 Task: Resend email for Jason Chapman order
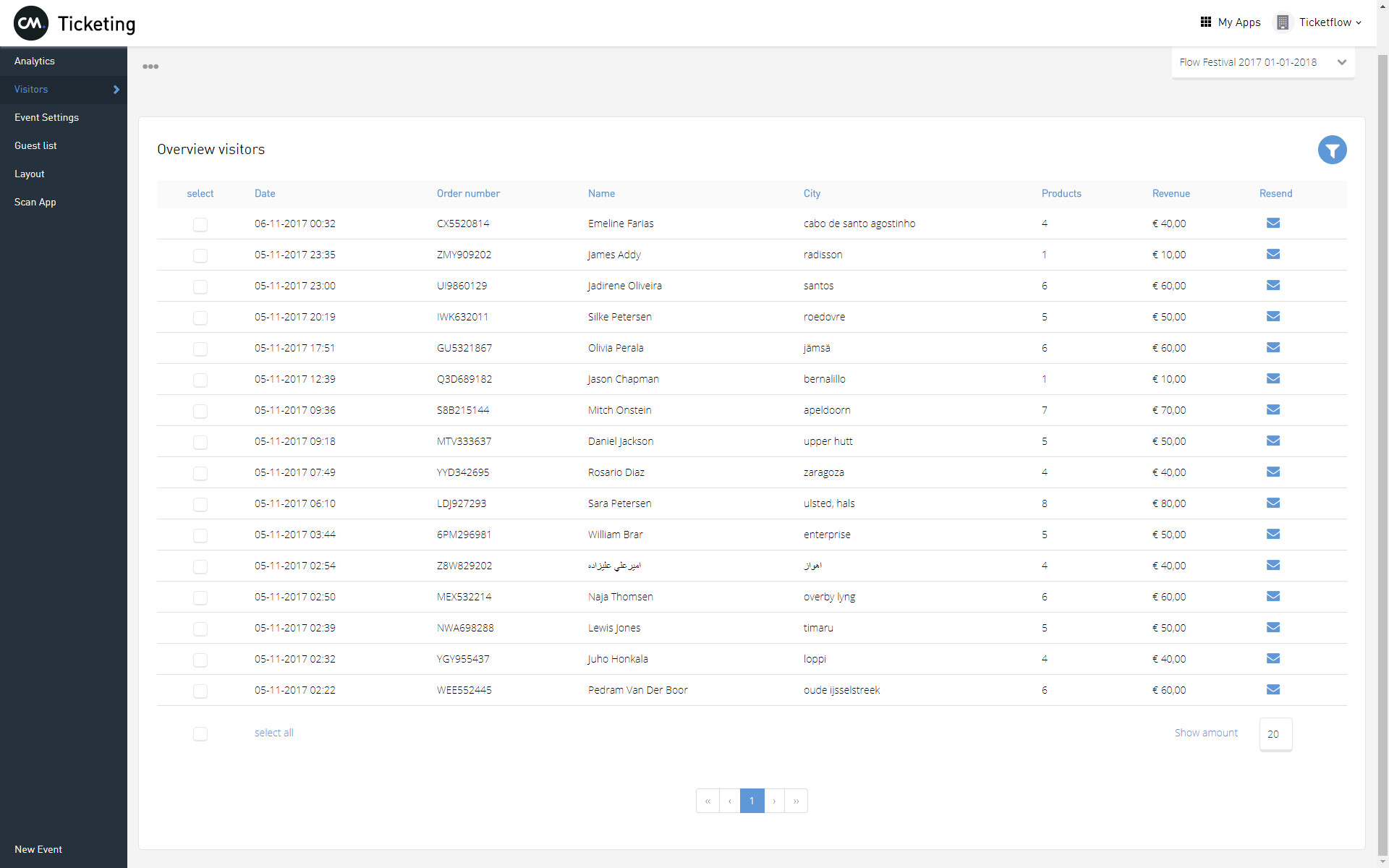tap(1273, 378)
